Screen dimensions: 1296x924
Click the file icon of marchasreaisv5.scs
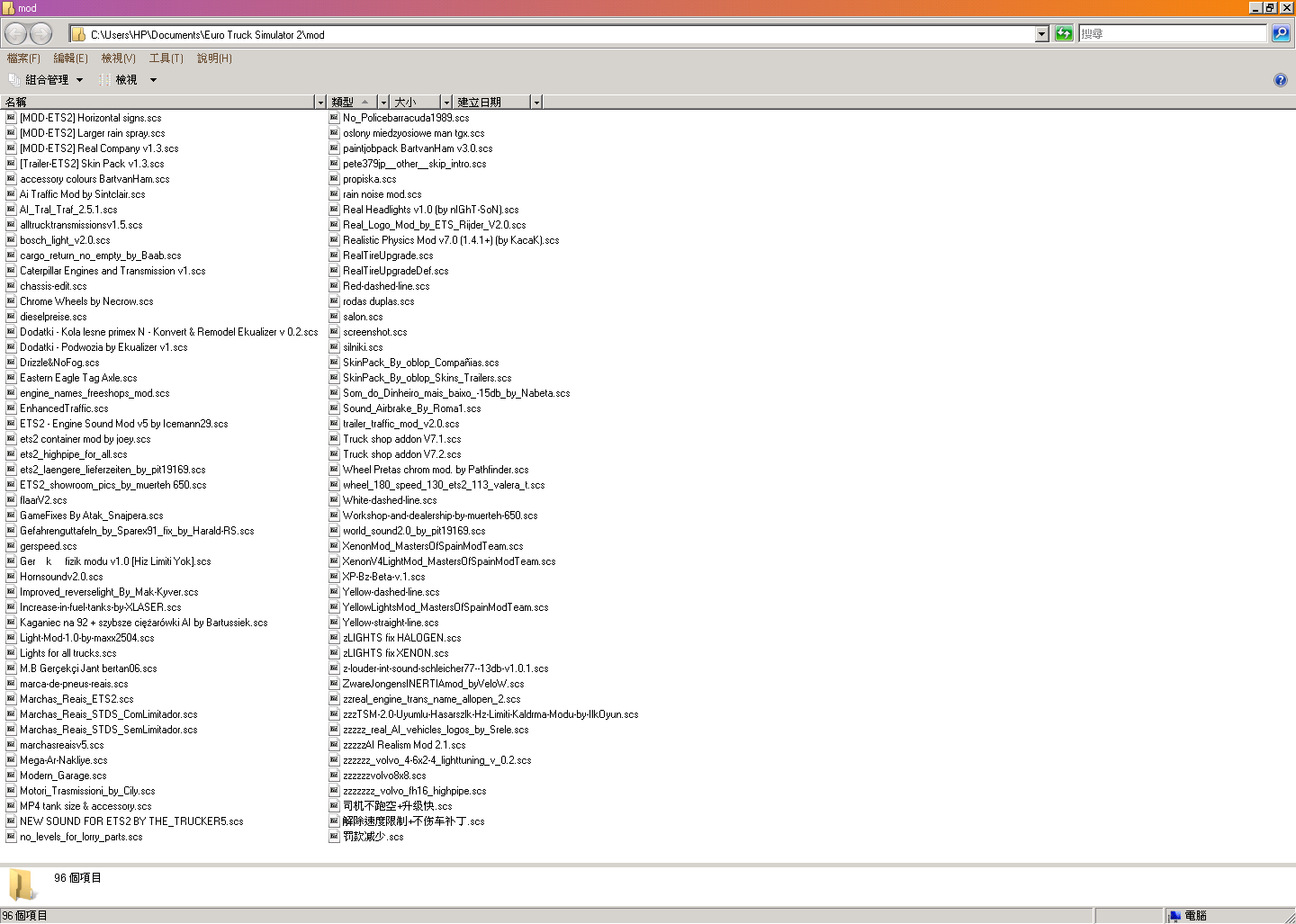[11, 745]
